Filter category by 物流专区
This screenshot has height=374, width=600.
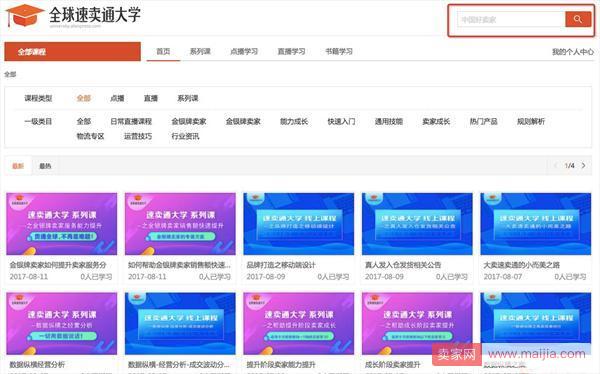(x=90, y=136)
